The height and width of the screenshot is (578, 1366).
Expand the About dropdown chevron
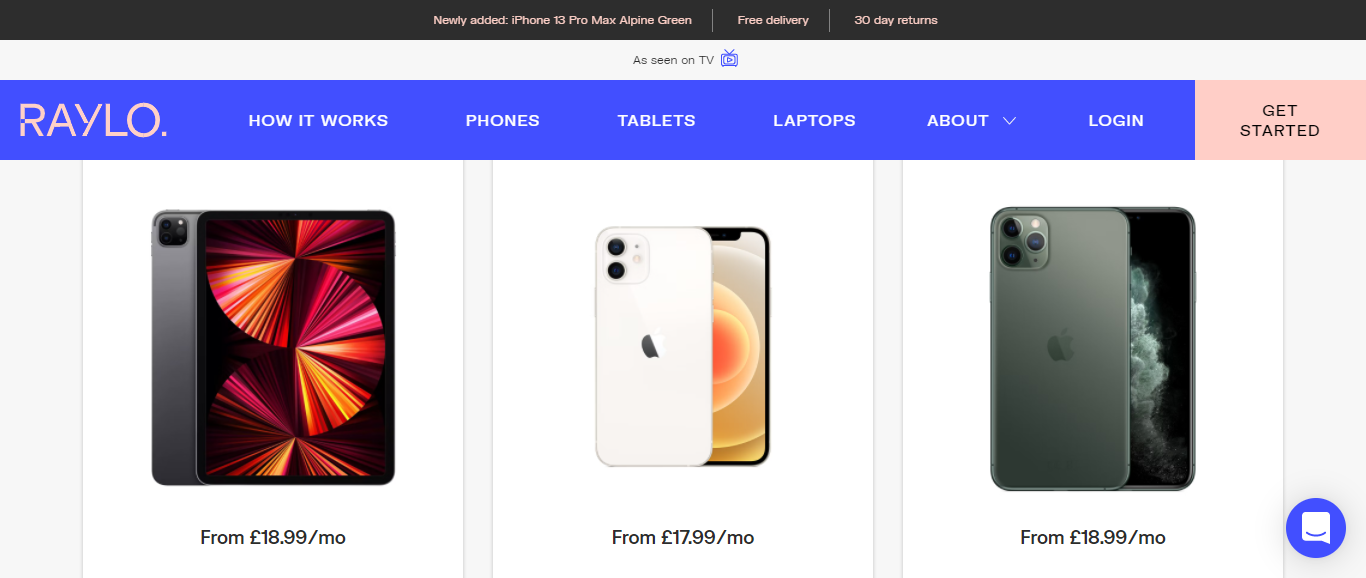pos(1010,121)
